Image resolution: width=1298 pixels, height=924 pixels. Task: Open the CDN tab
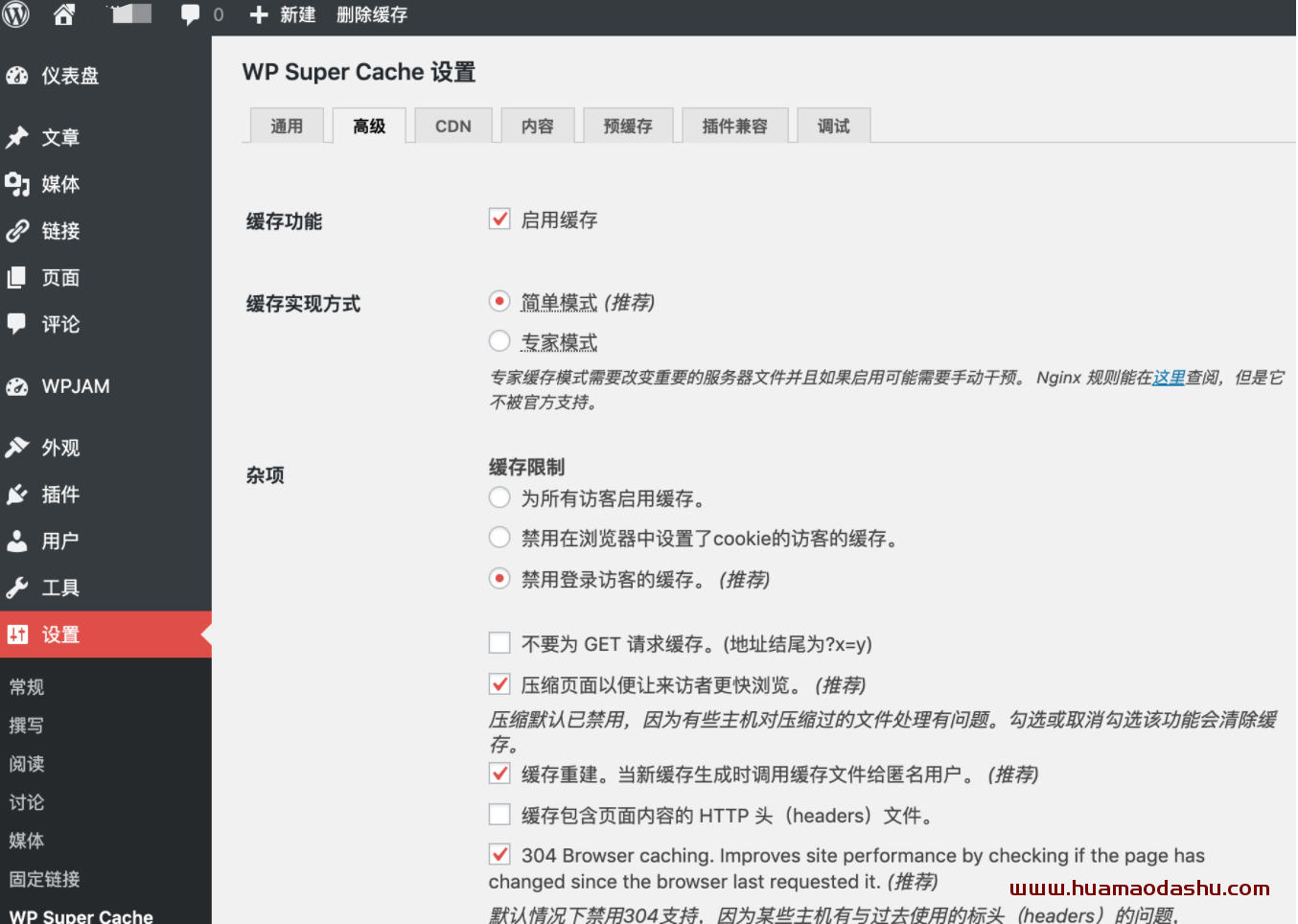tap(453, 126)
